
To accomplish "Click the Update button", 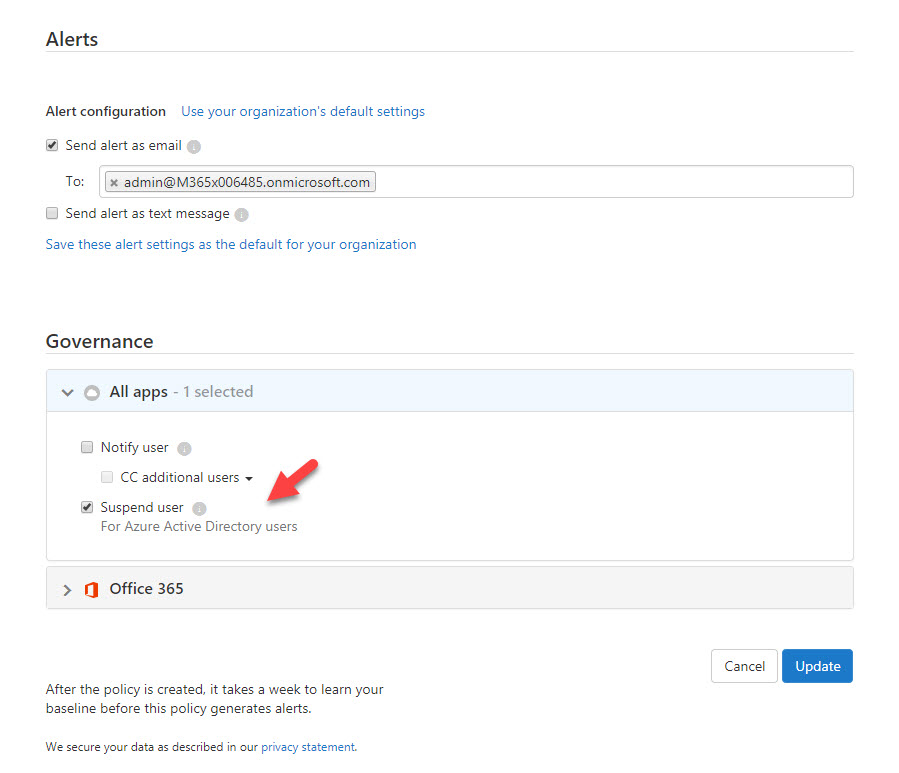I will click(818, 666).
